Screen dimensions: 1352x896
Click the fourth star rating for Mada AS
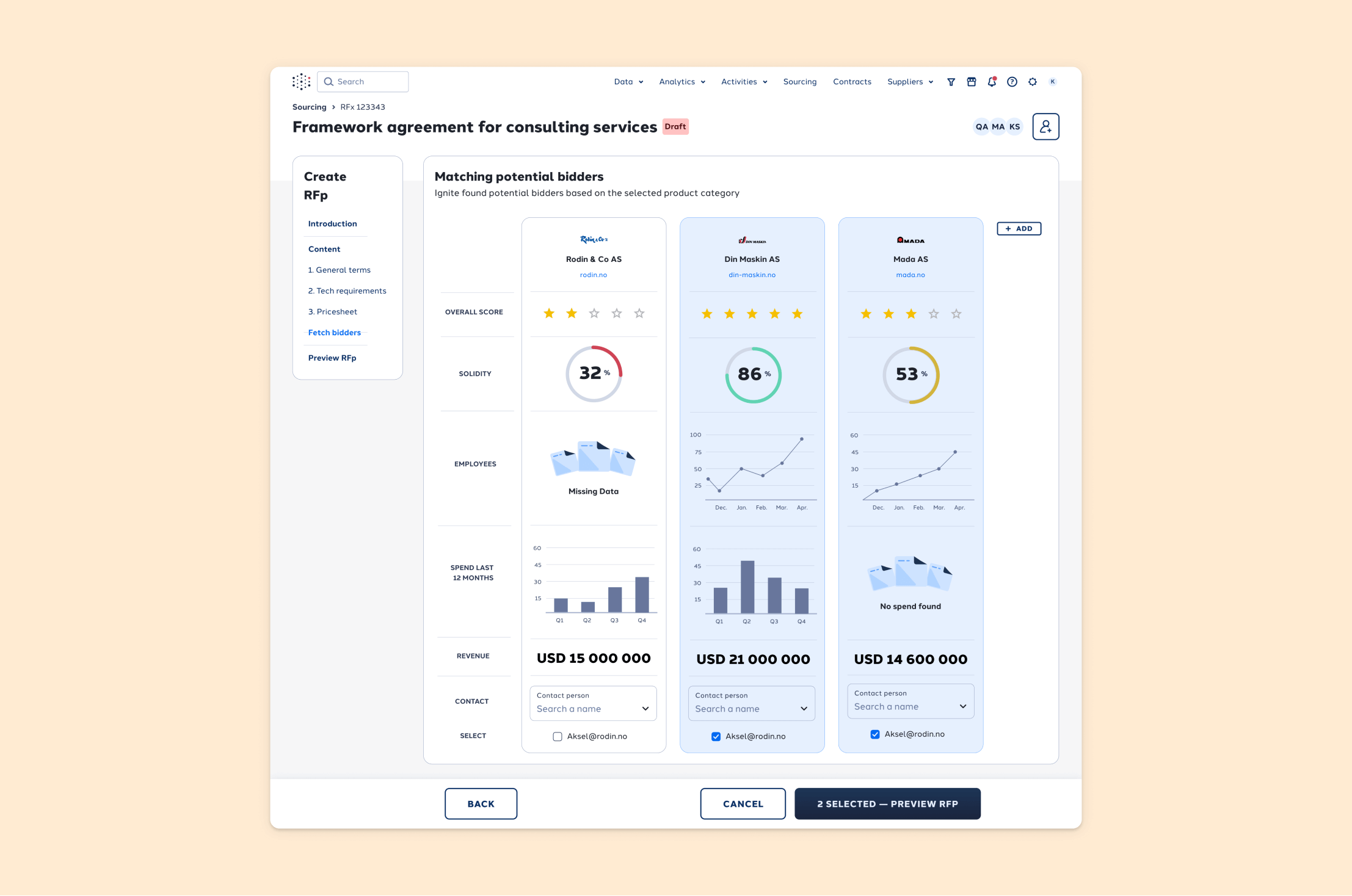[933, 313]
